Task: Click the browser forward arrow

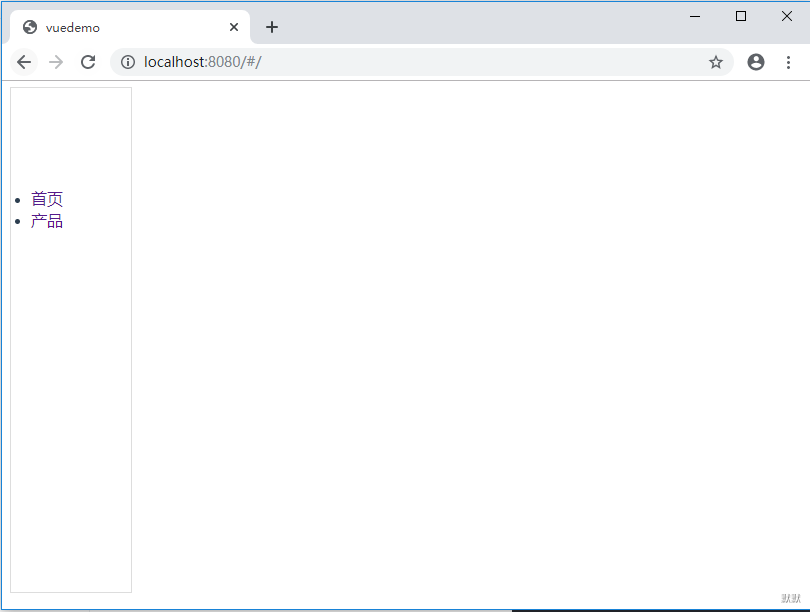Action: coord(56,62)
